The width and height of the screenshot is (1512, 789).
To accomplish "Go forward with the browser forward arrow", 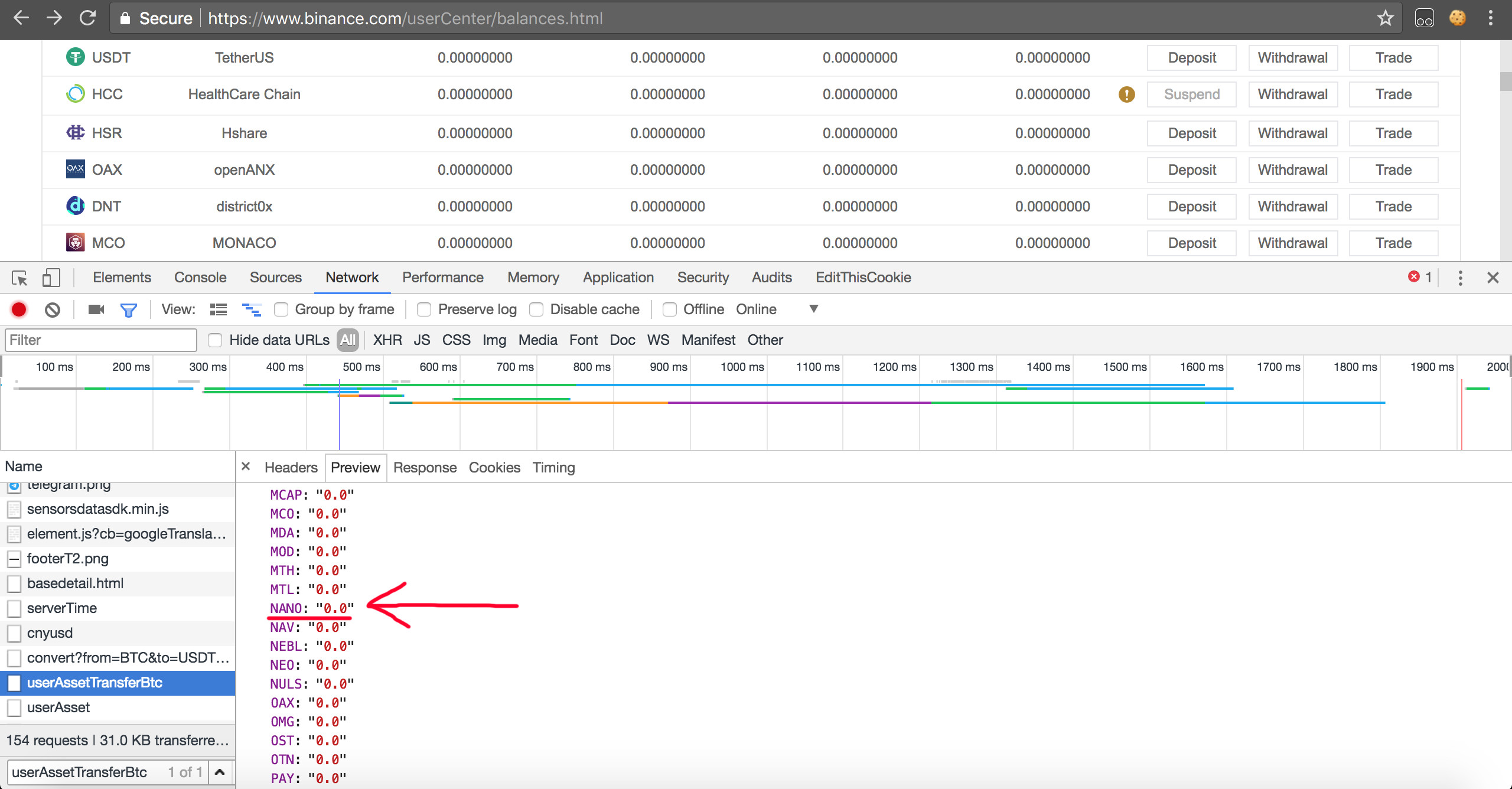I will (x=54, y=18).
